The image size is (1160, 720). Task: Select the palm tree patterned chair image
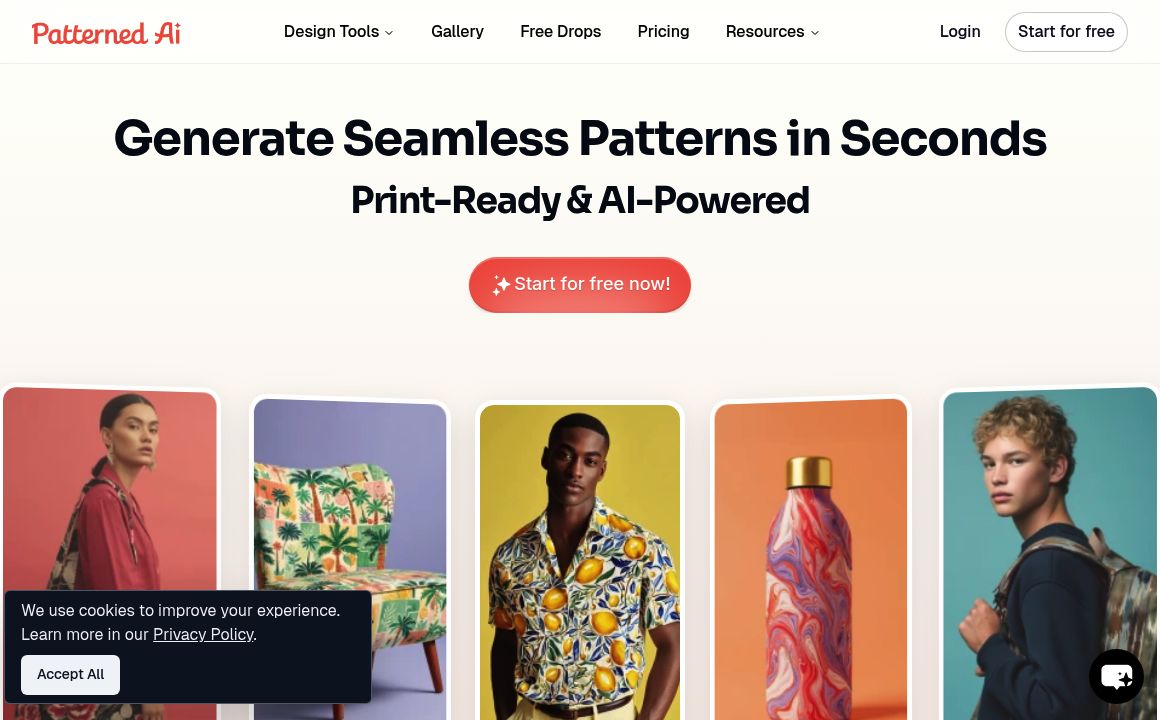[x=350, y=559]
